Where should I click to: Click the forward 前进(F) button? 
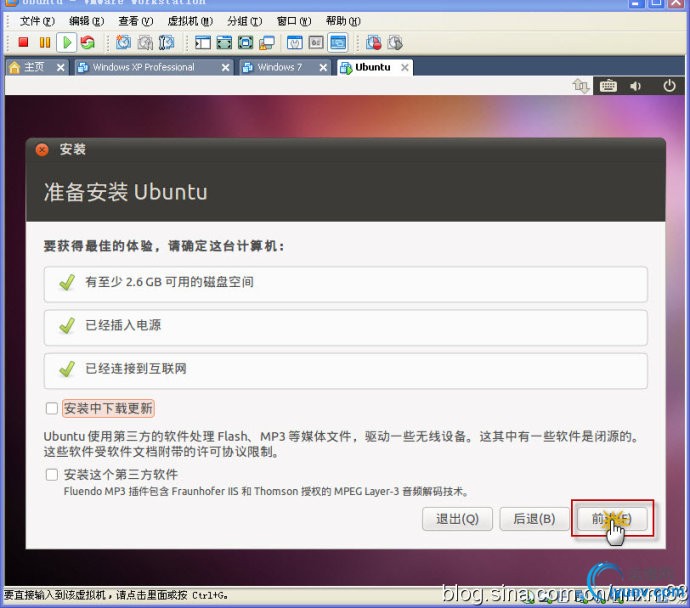(612, 519)
